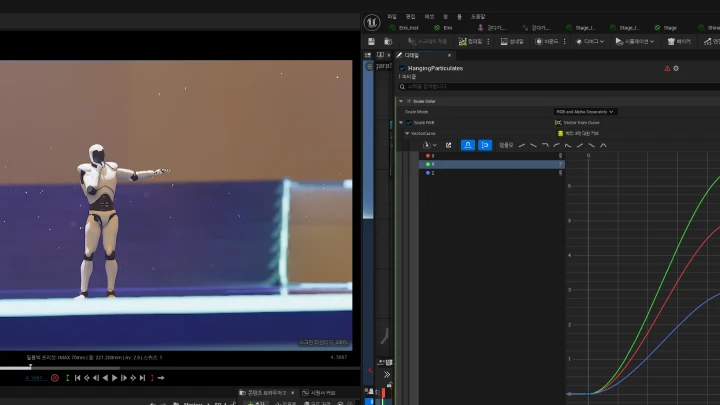Click the record button in sequencer

[x=55, y=378]
